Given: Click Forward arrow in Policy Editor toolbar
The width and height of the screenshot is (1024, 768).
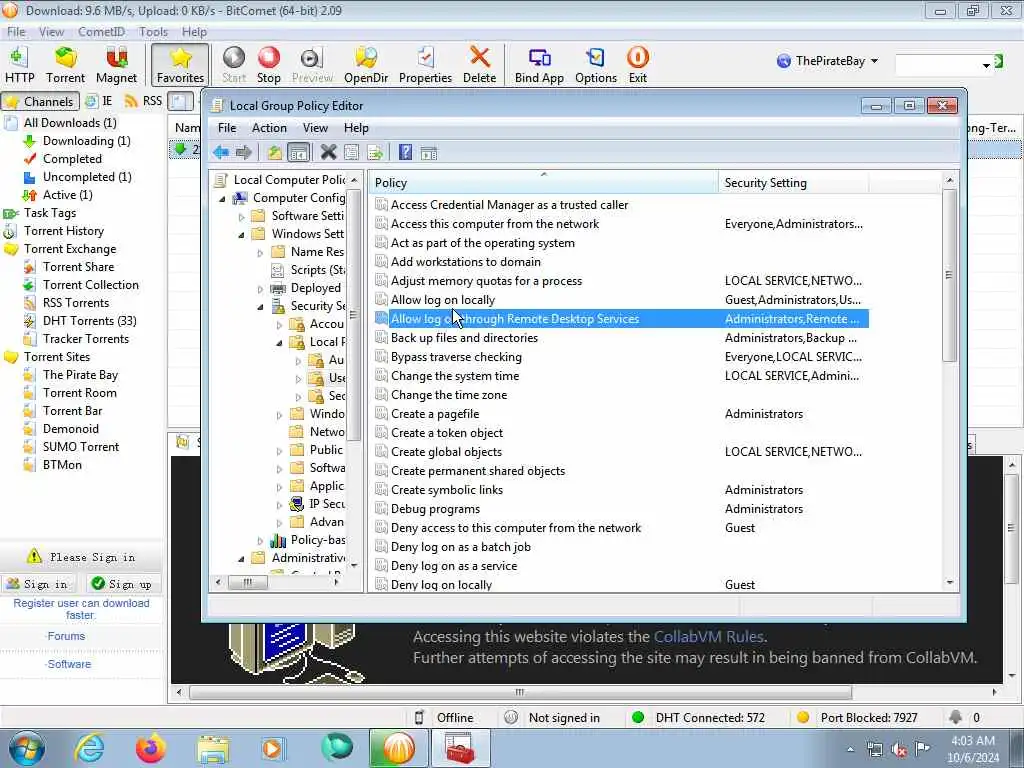Looking at the screenshot, I should 244,153.
